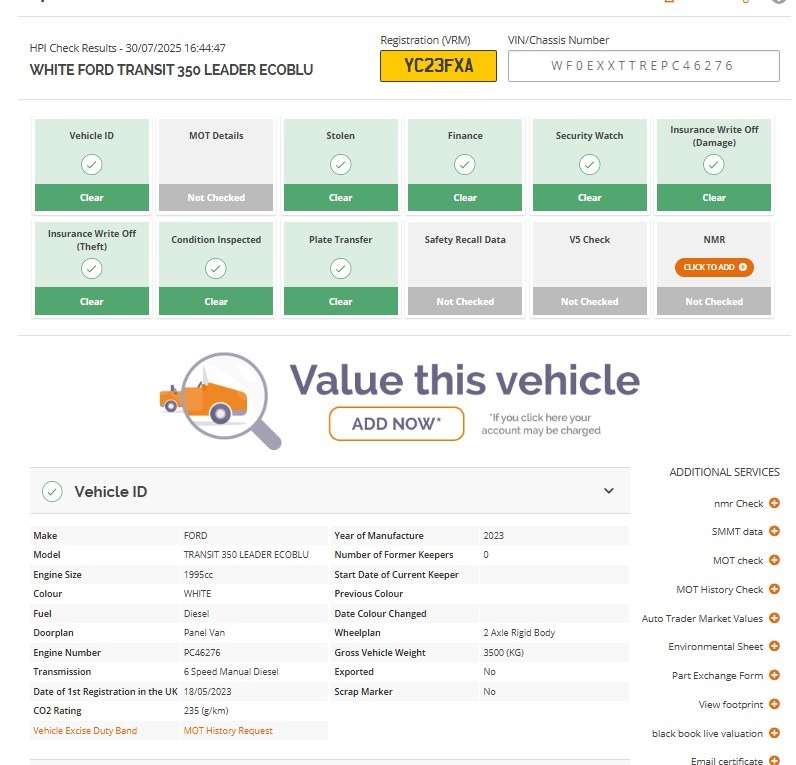The width and height of the screenshot is (796, 765).
Task: Open the Safety Recall Data tile
Action: click(465, 268)
